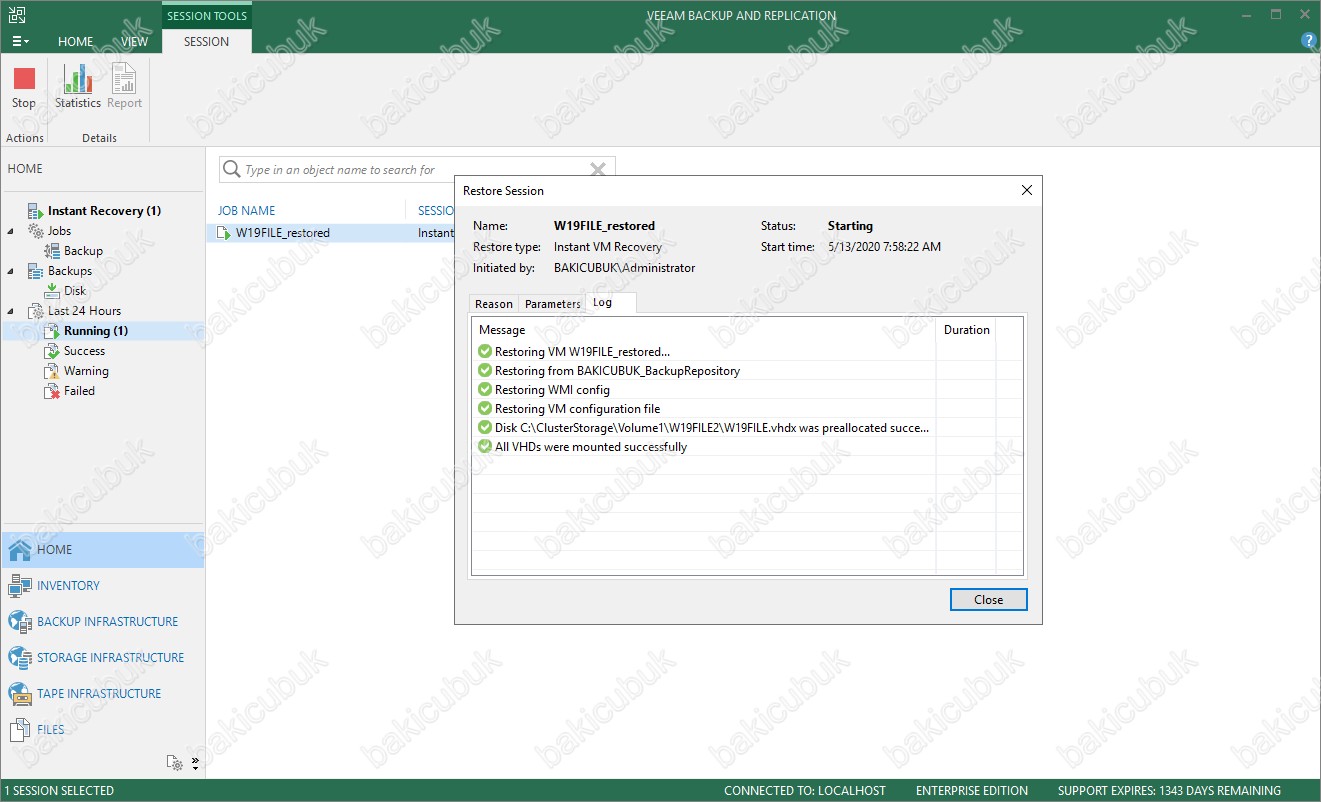Close Restore Session dialog with X
1321x802 pixels.
click(1026, 190)
